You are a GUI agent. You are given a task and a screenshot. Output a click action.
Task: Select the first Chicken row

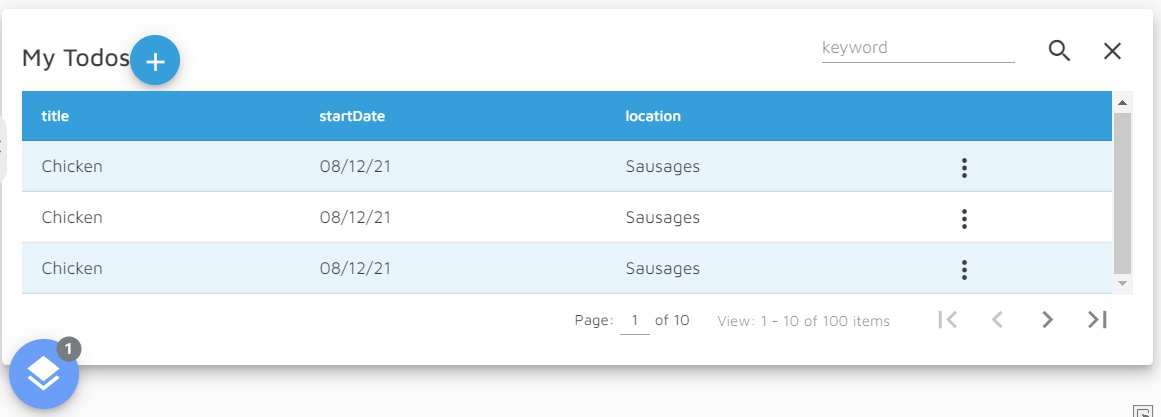click(72, 167)
